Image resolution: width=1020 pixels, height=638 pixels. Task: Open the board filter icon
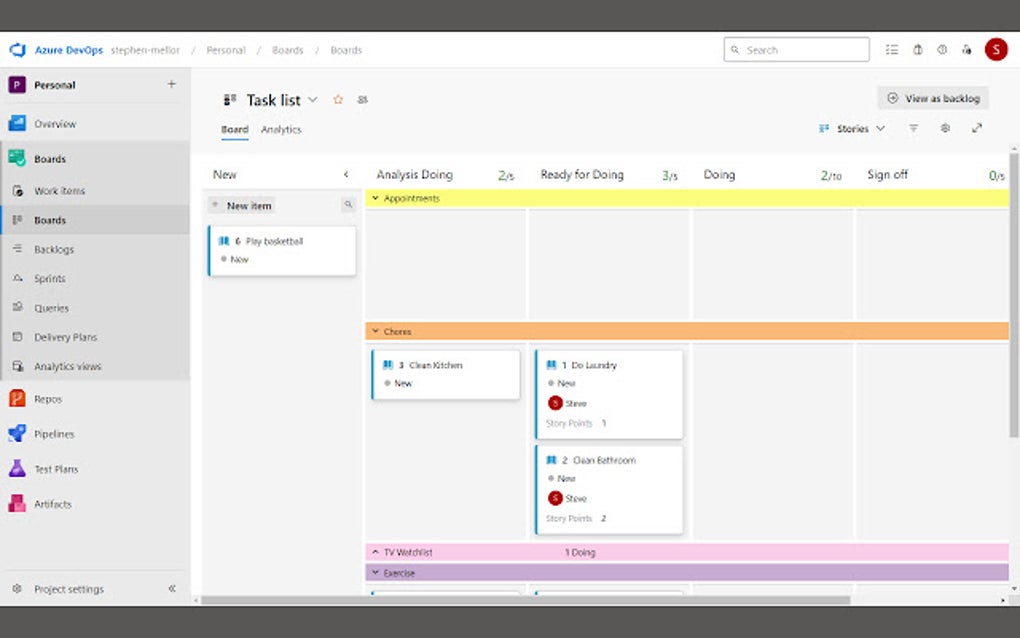pos(913,128)
